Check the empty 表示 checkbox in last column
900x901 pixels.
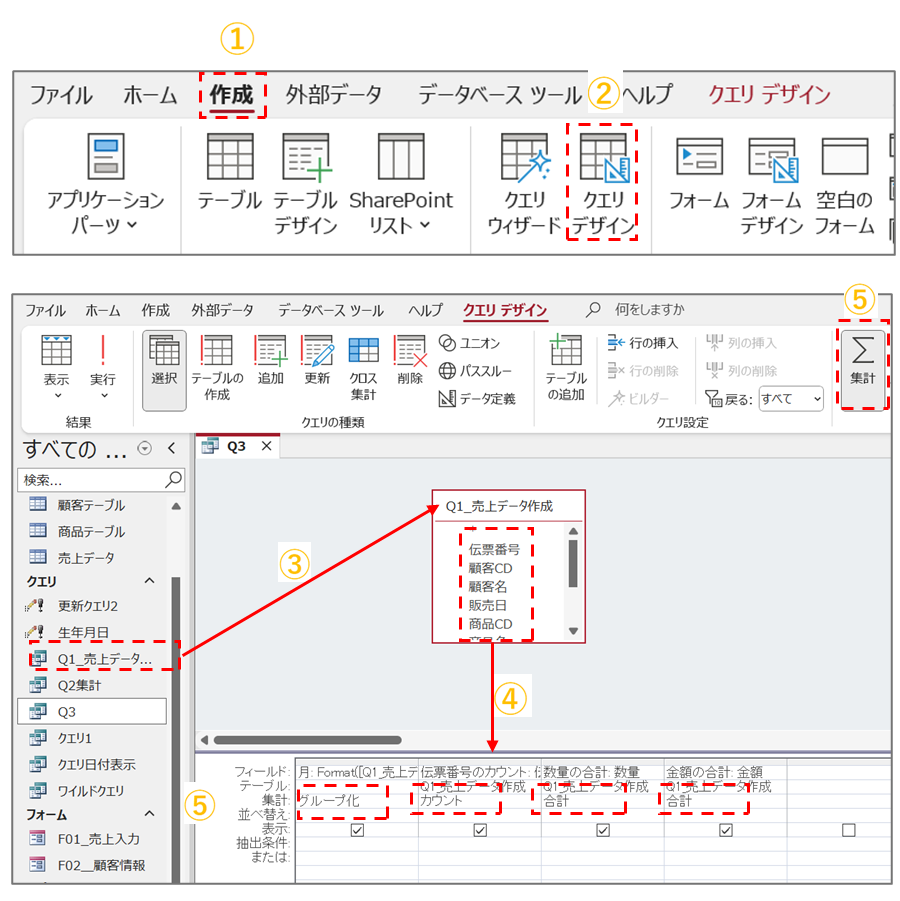click(x=848, y=830)
